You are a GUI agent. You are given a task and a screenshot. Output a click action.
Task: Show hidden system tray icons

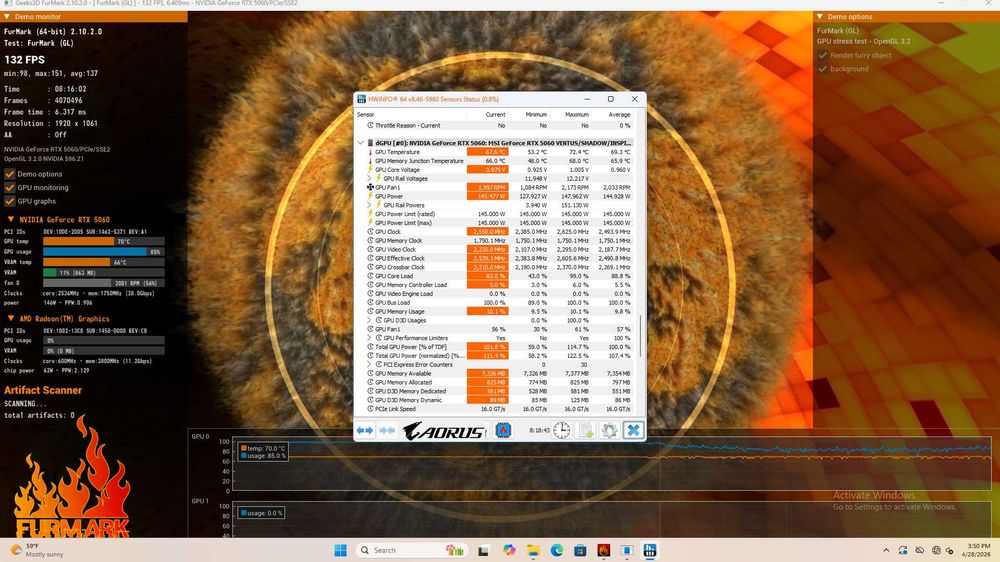point(886,550)
